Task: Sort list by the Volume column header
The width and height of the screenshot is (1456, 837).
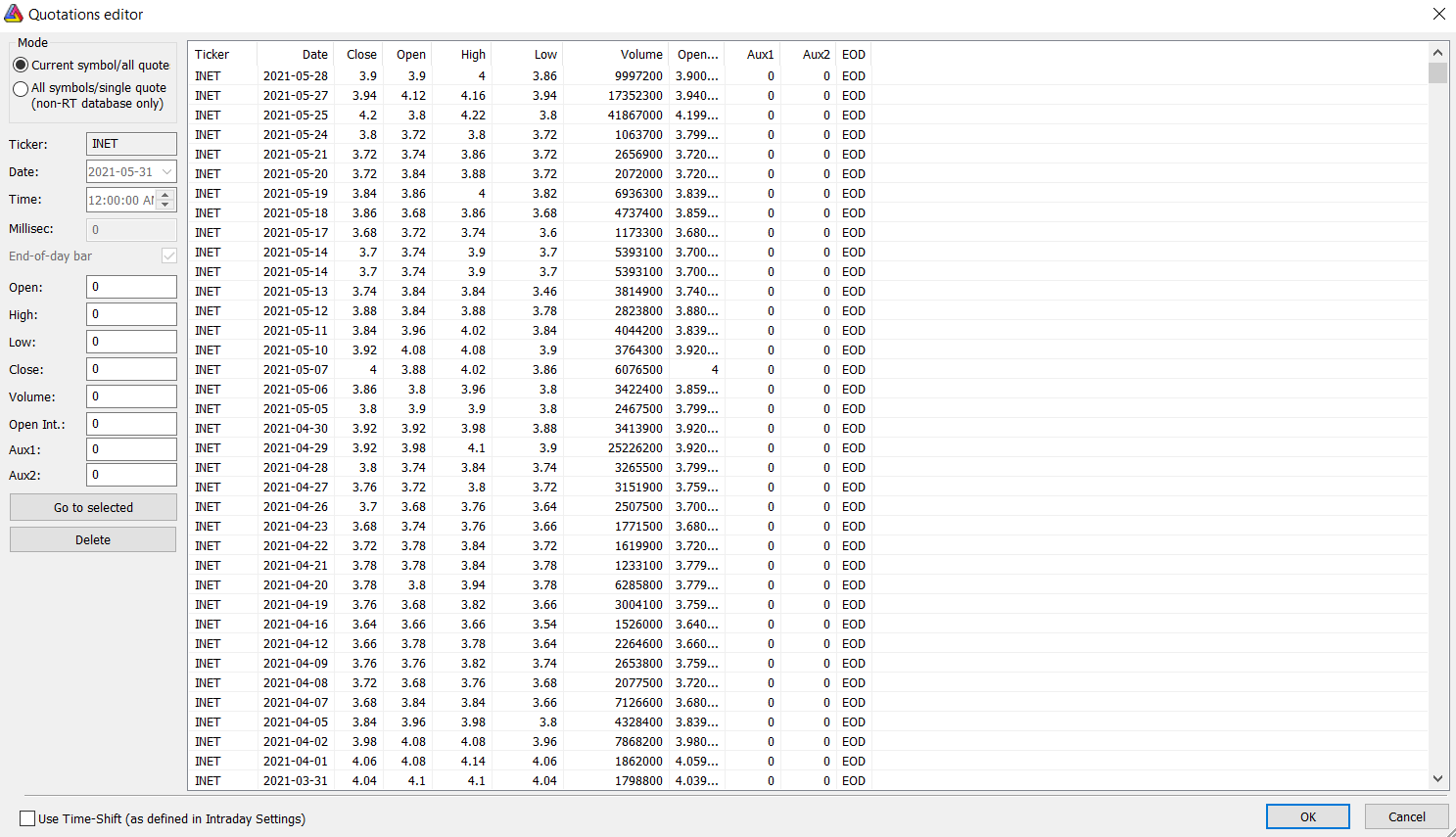Action: [x=614, y=55]
